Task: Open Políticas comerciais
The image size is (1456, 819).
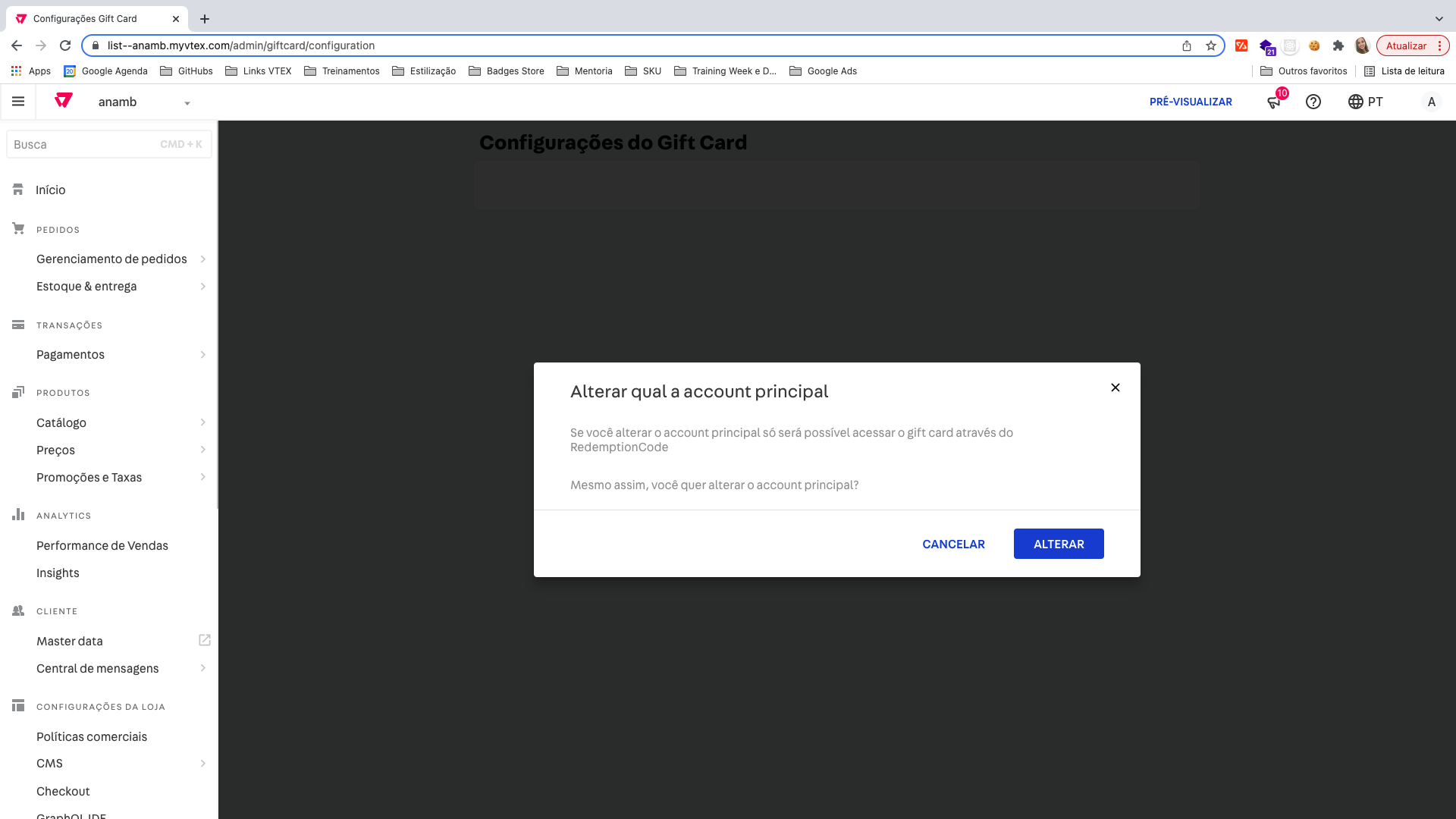Action: pos(92,736)
